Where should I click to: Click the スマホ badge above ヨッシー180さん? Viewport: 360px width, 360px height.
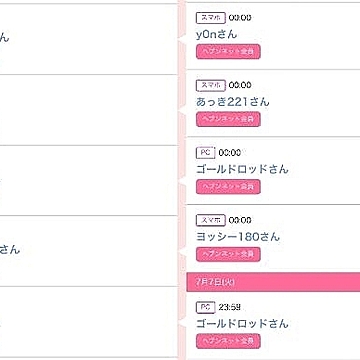point(211,220)
